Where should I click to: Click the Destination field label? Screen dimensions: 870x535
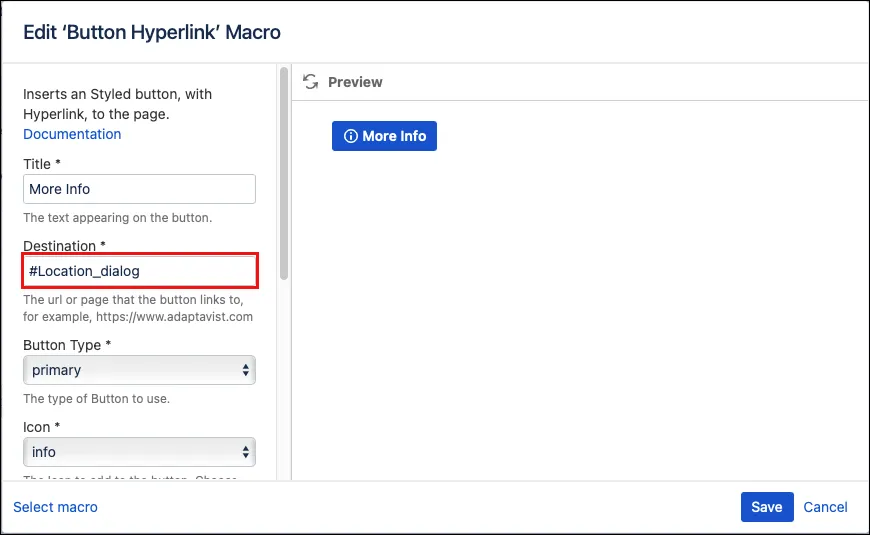[64, 246]
